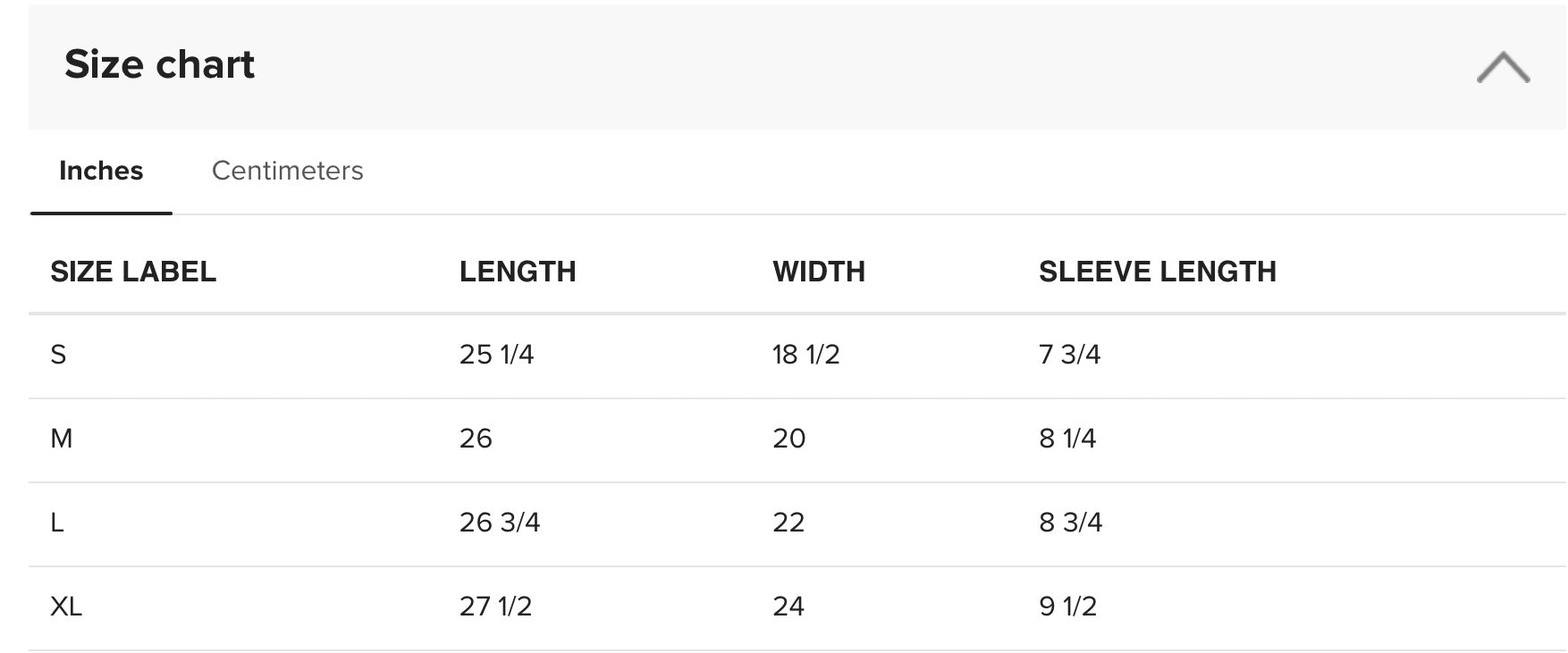The height and width of the screenshot is (653, 1568).
Task: Select the S size row label
Action: pyautogui.click(x=58, y=355)
